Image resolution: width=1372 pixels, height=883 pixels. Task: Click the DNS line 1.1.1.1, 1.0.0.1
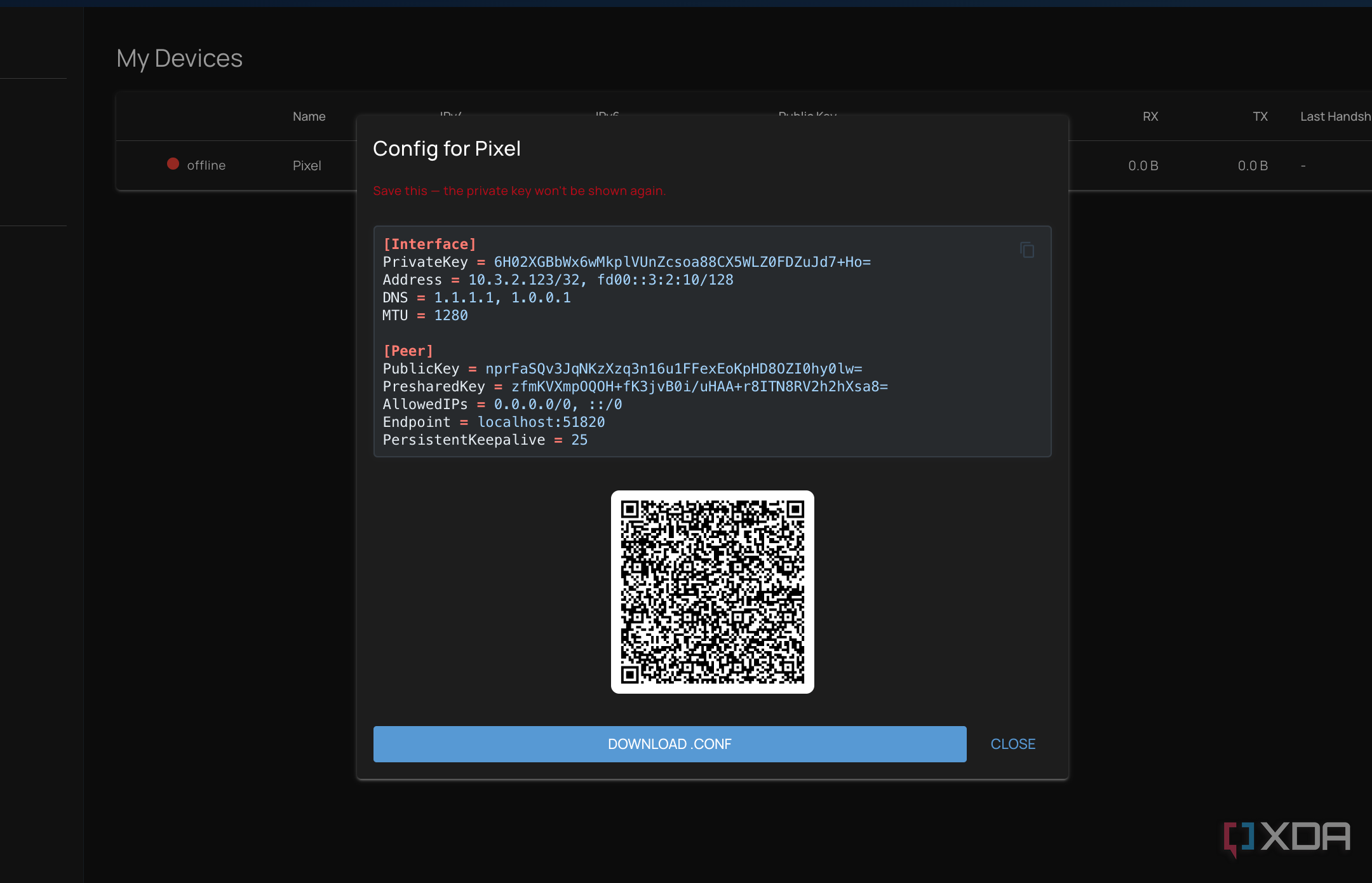[476, 297]
